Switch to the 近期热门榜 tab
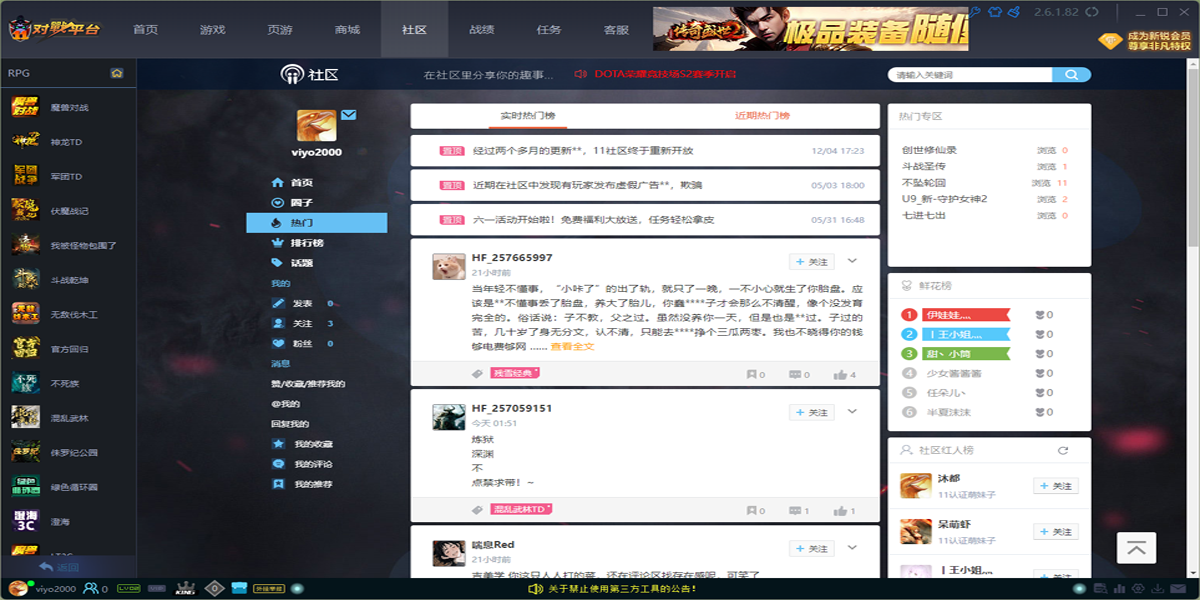 (762, 116)
